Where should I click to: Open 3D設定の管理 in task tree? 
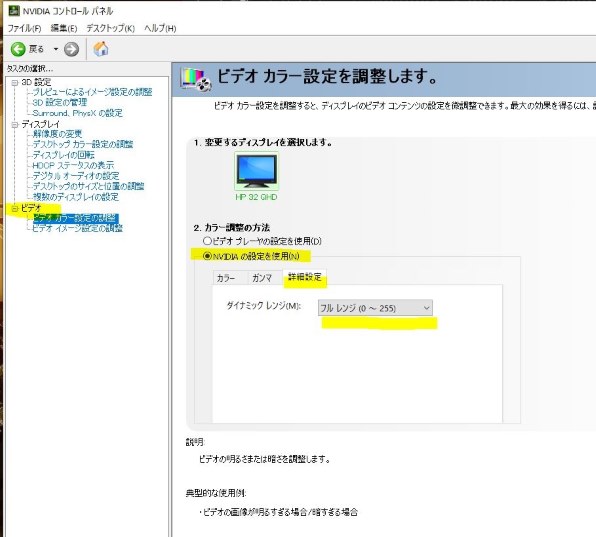[x=60, y=102]
